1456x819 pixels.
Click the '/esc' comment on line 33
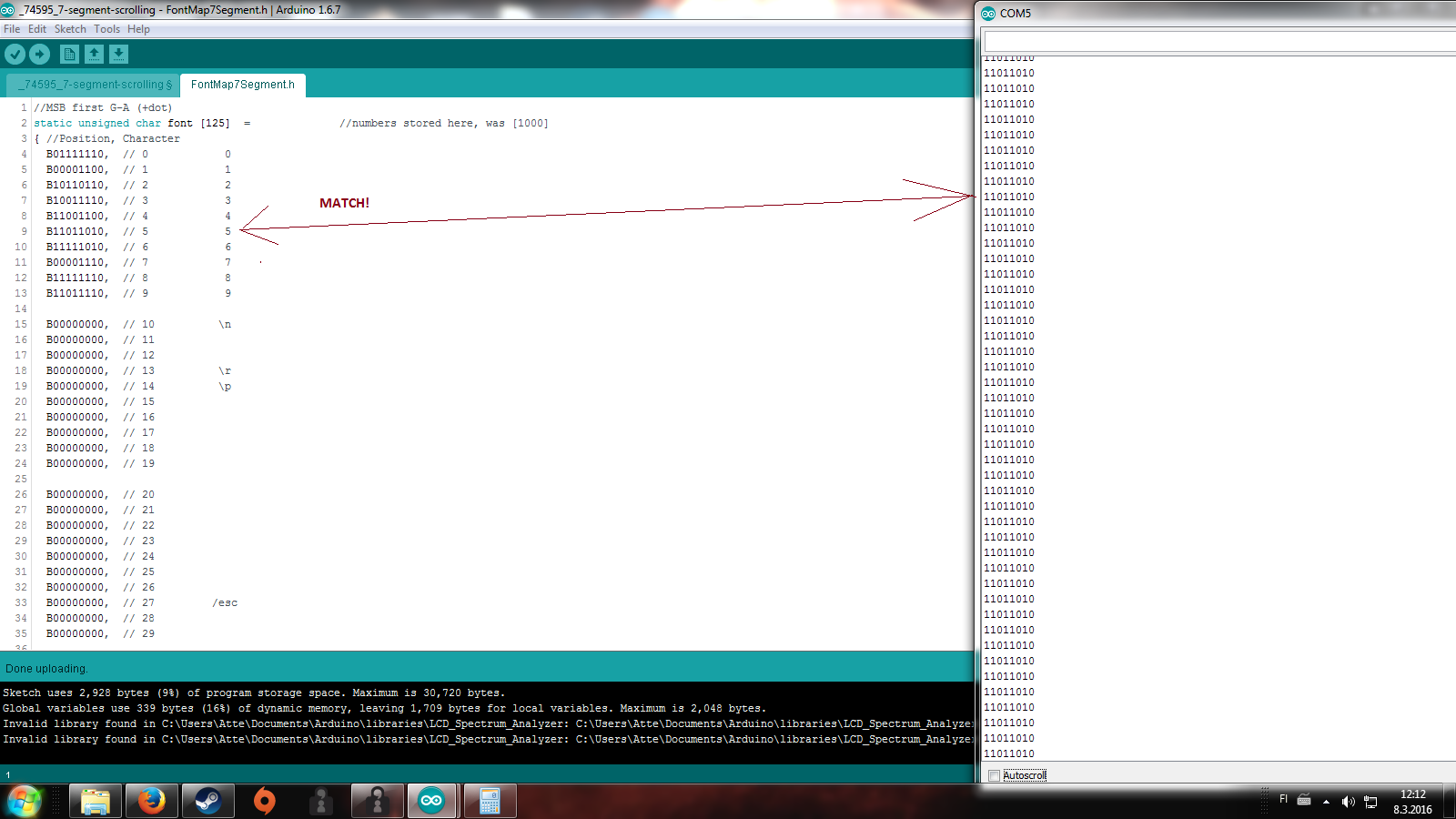pyautogui.click(x=225, y=602)
